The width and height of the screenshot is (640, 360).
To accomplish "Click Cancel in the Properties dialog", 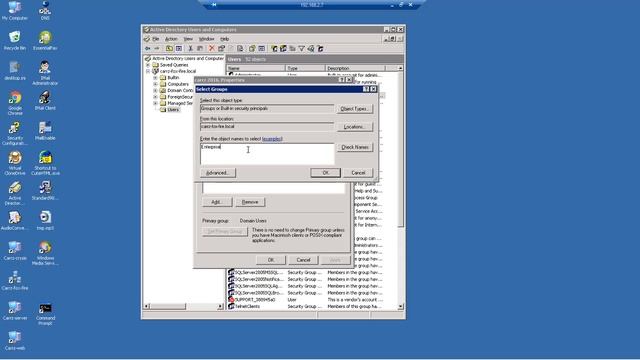I will pyautogui.click(x=303, y=260).
